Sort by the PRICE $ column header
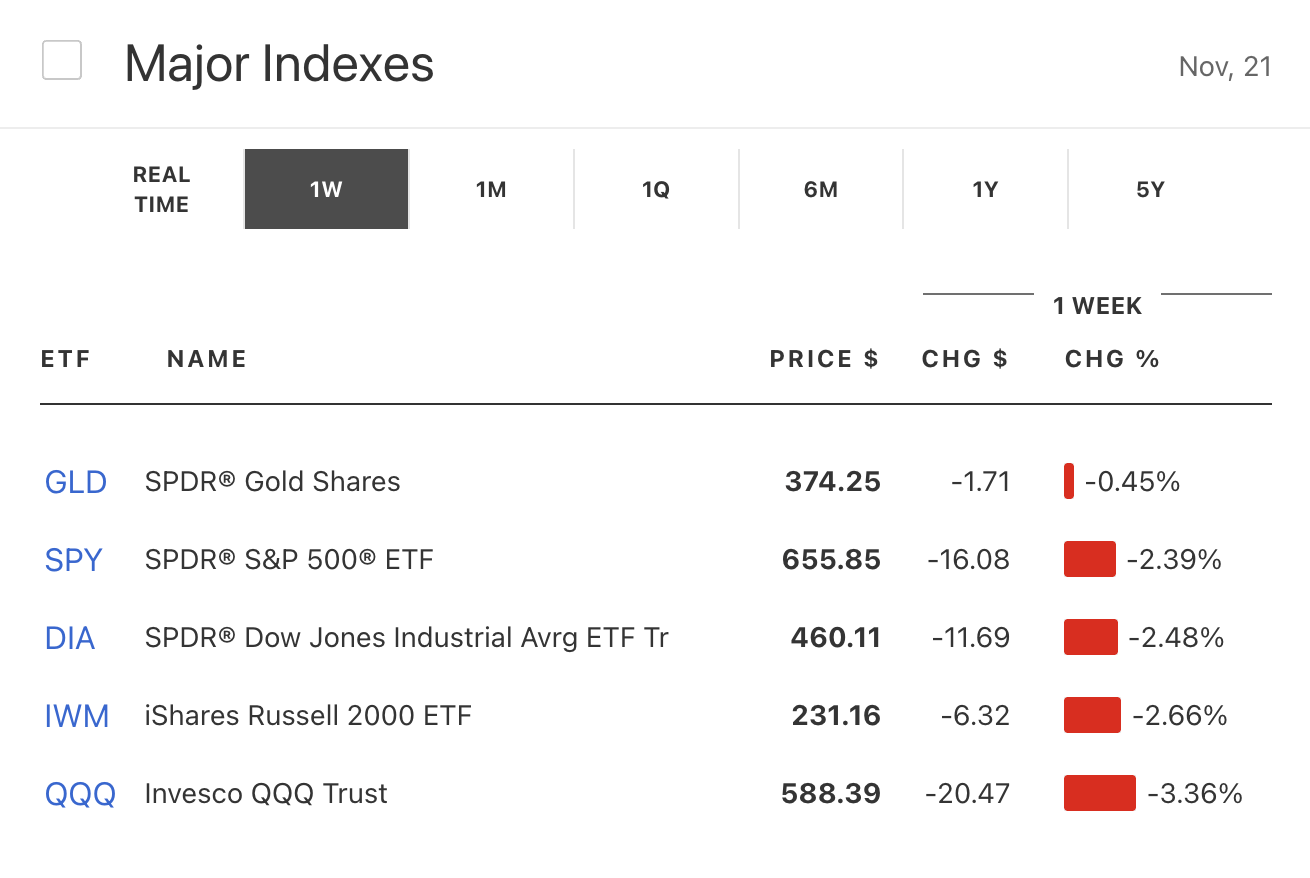Screen dimensions: 1310x878 [824, 359]
